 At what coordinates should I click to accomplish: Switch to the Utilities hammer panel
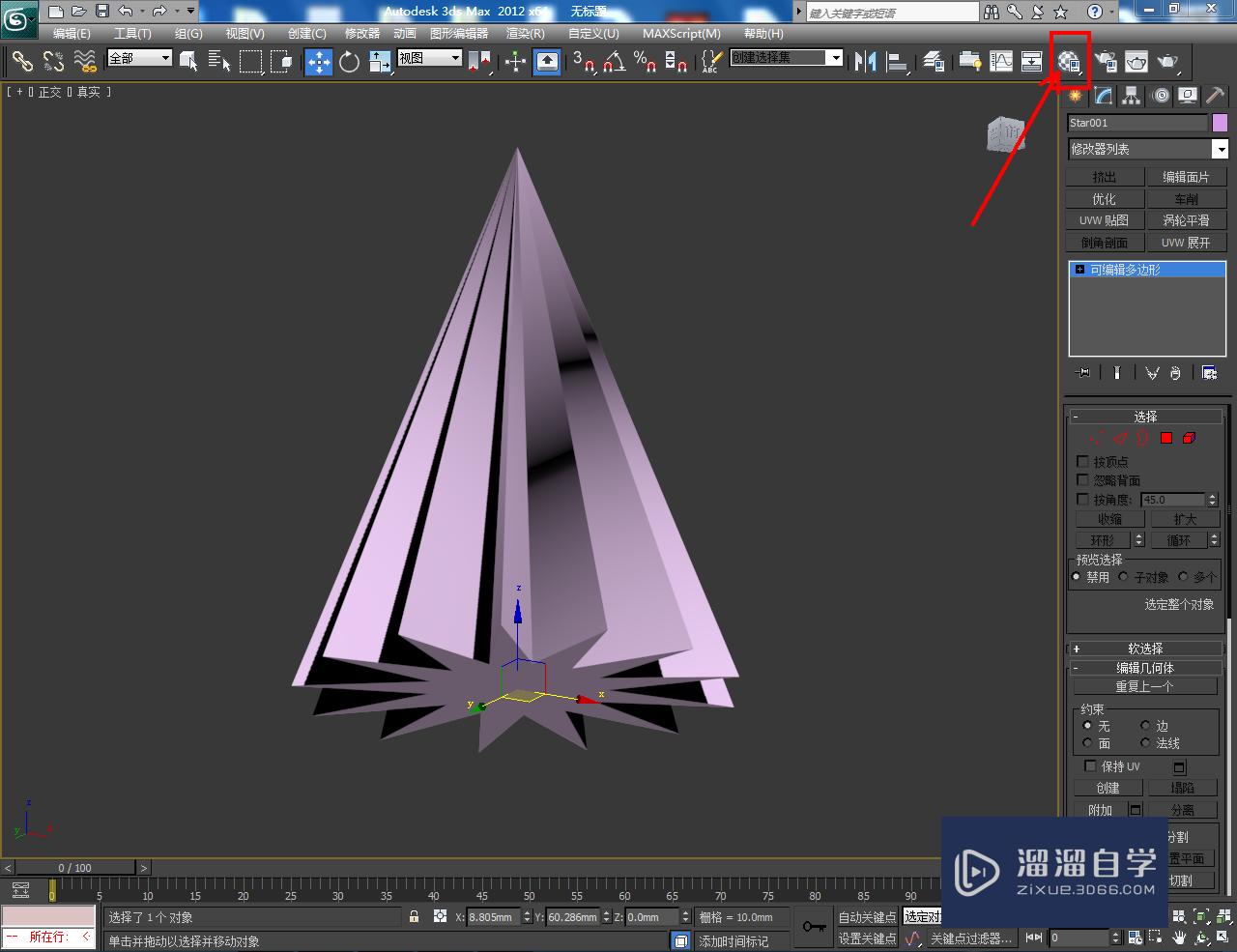click(x=1216, y=96)
